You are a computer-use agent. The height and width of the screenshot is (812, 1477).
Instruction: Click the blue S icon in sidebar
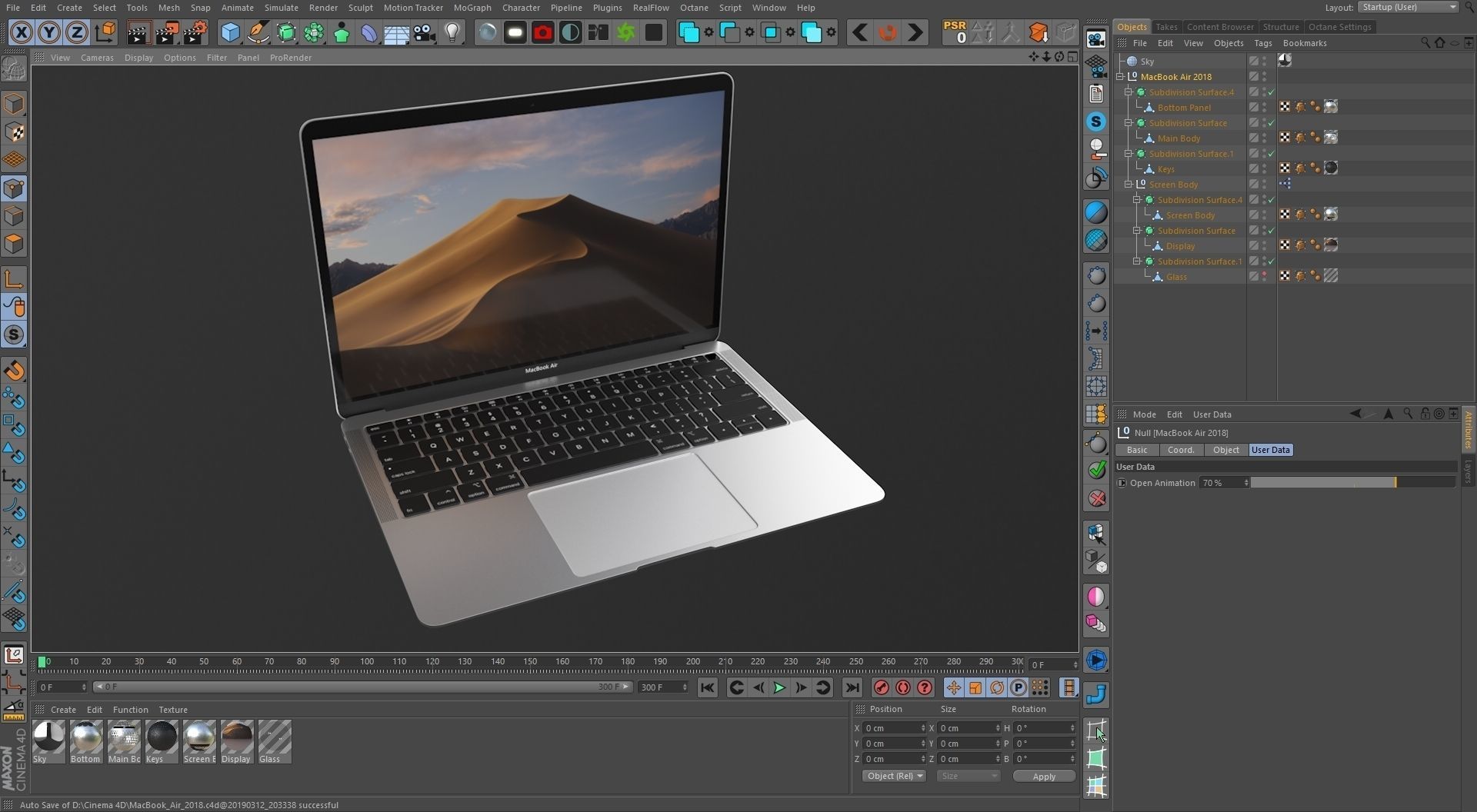pyautogui.click(x=1096, y=121)
